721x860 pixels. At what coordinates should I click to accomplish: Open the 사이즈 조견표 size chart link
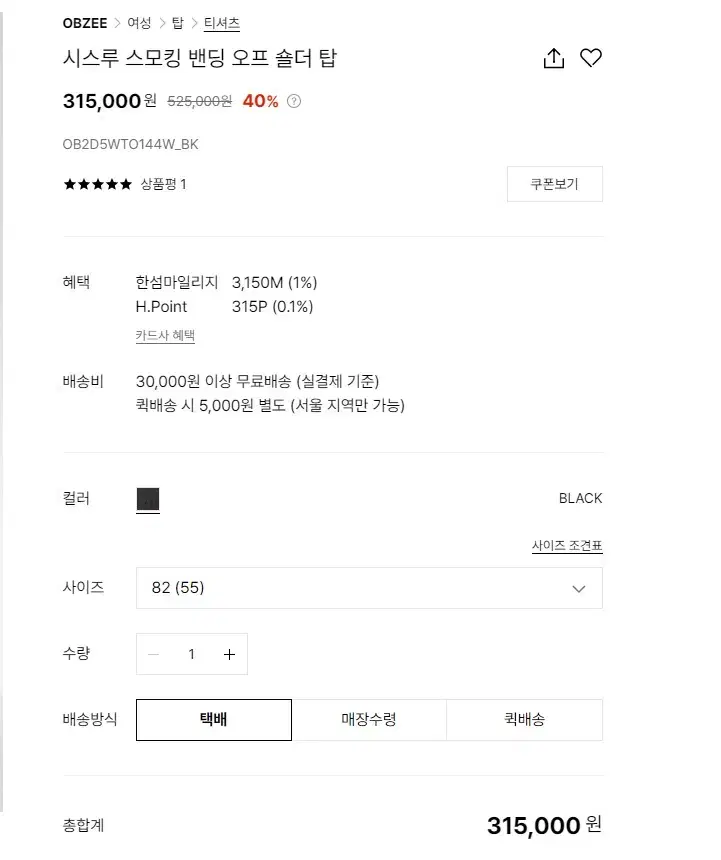[x=567, y=546]
